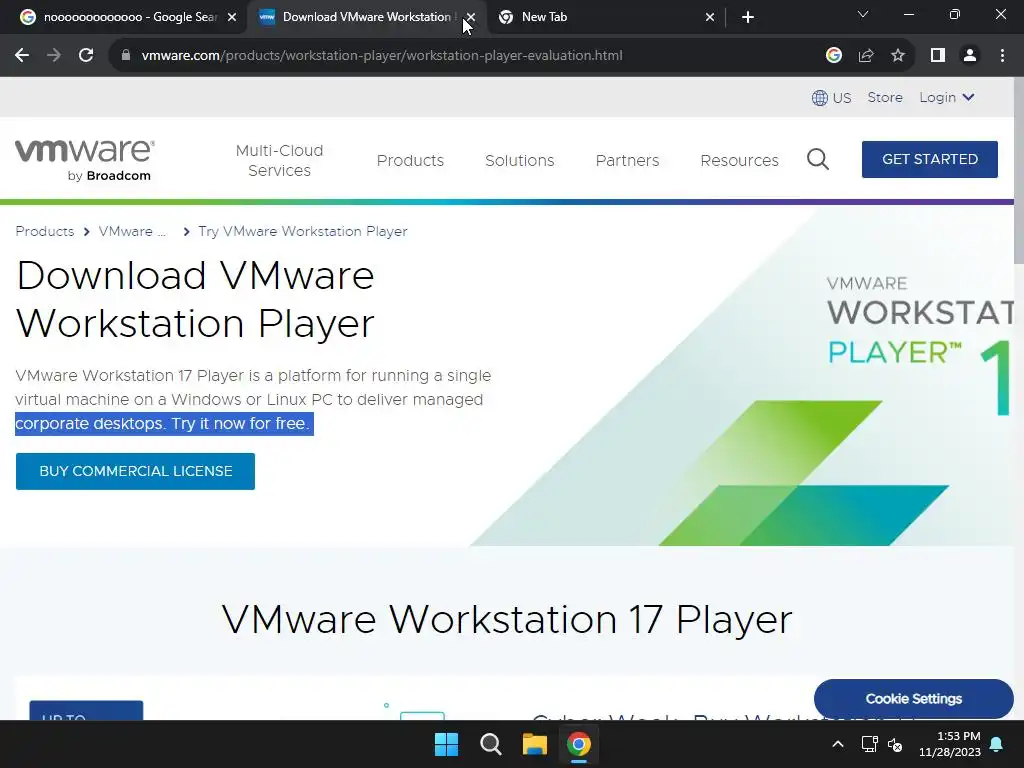Open Windows taskbar search
Image resolution: width=1024 pixels, height=768 pixels.
click(x=490, y=744)
